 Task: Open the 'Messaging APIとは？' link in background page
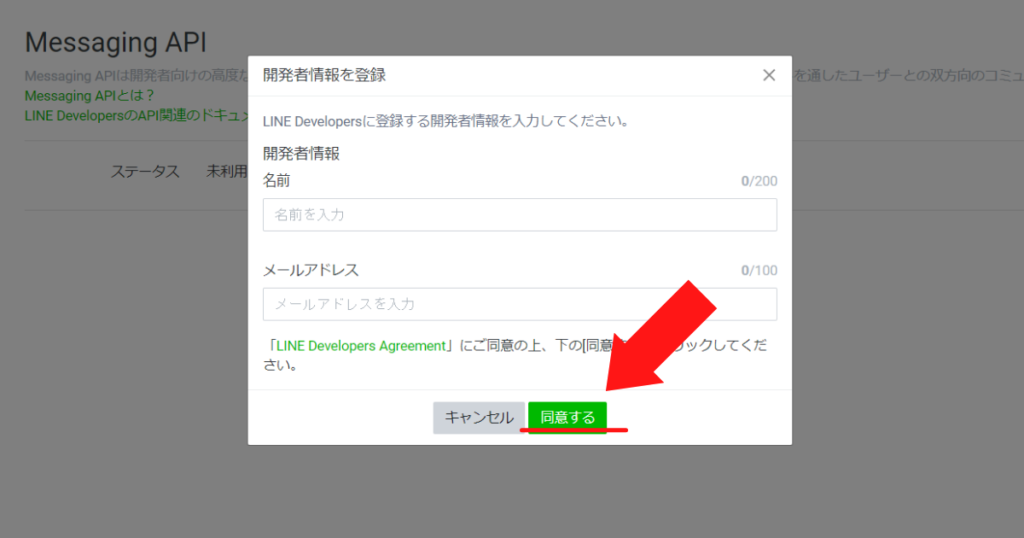[89, 96]
